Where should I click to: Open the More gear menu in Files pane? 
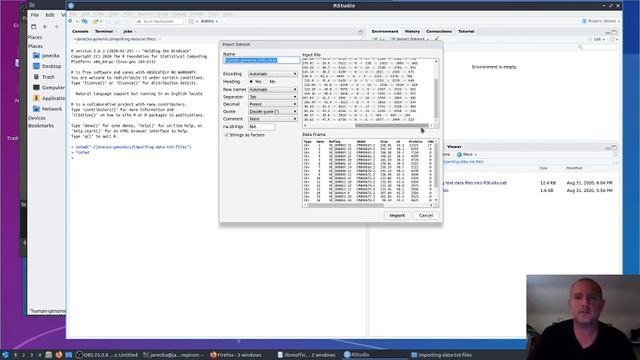467,155
